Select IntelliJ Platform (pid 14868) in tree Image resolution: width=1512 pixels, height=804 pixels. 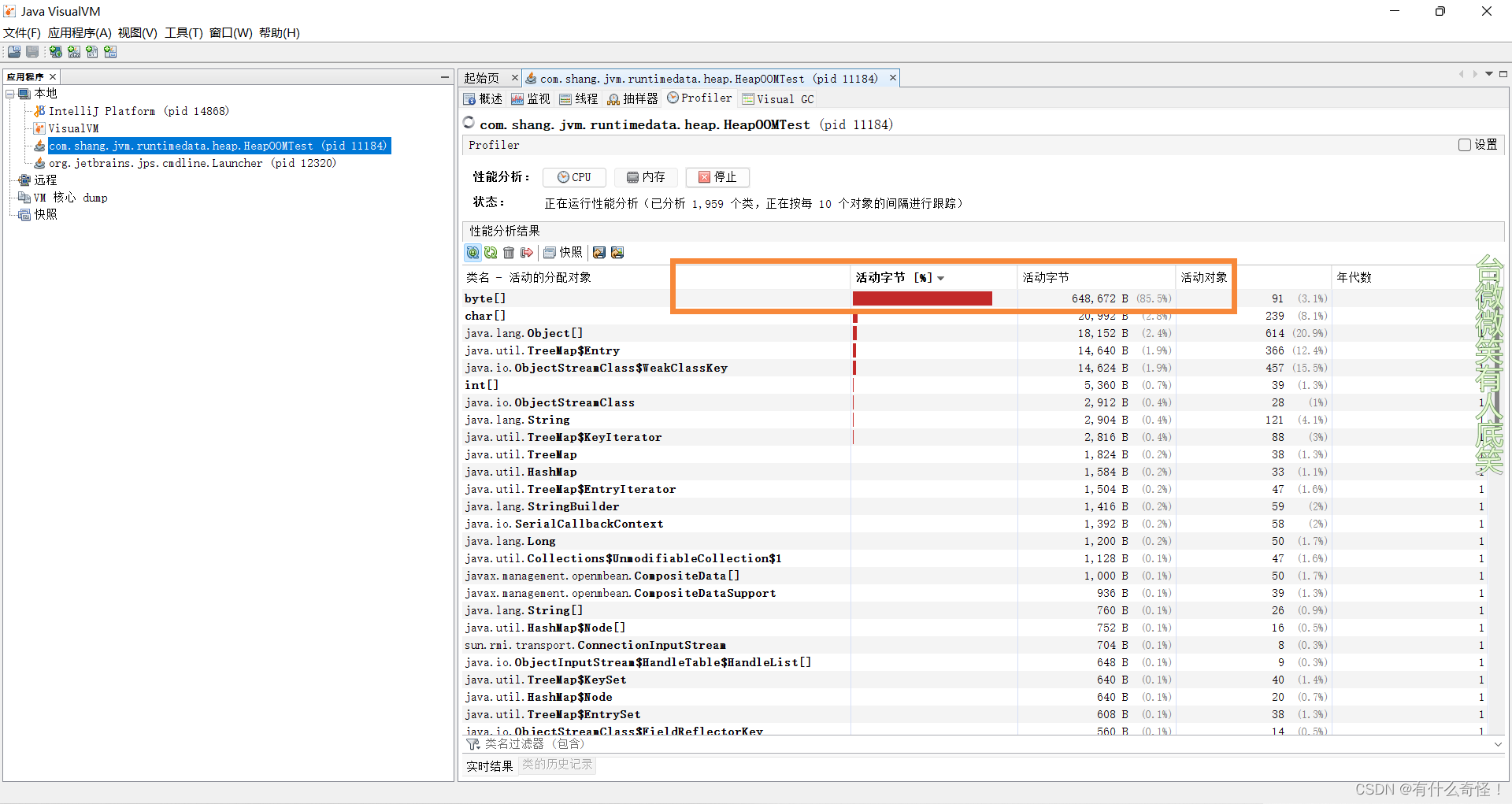139,111
